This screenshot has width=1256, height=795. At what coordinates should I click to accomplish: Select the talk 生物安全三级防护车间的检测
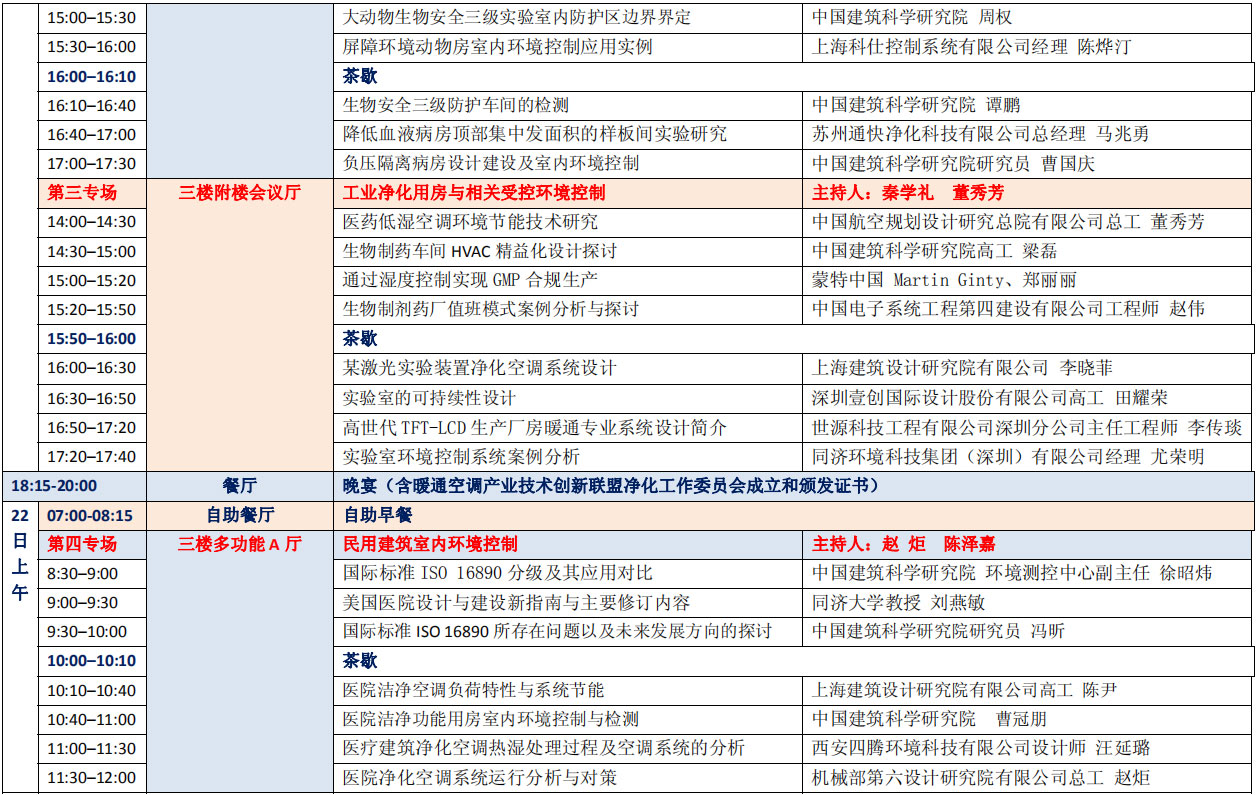[456, 105]
